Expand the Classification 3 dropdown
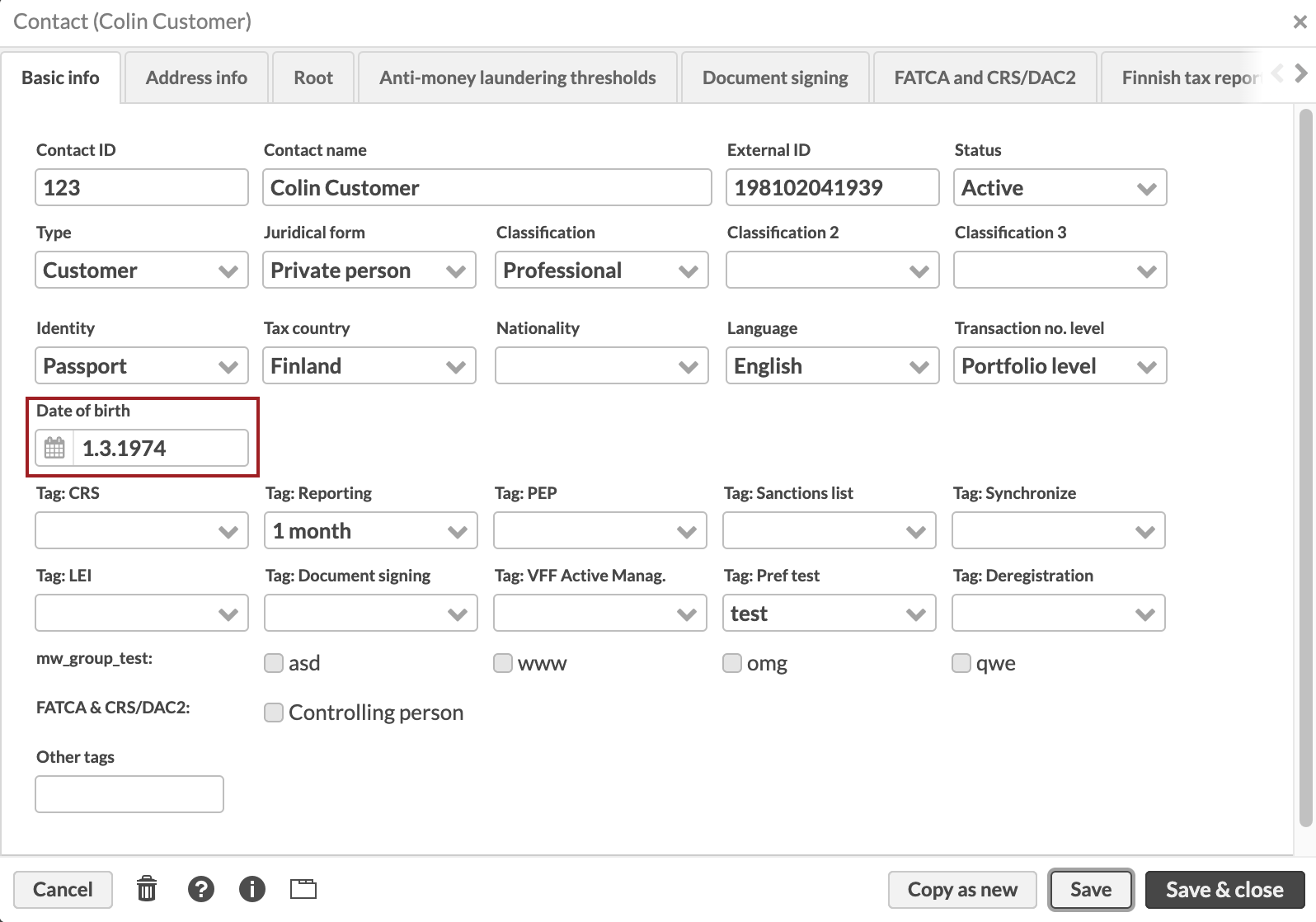 click(x=1060, y=270)
